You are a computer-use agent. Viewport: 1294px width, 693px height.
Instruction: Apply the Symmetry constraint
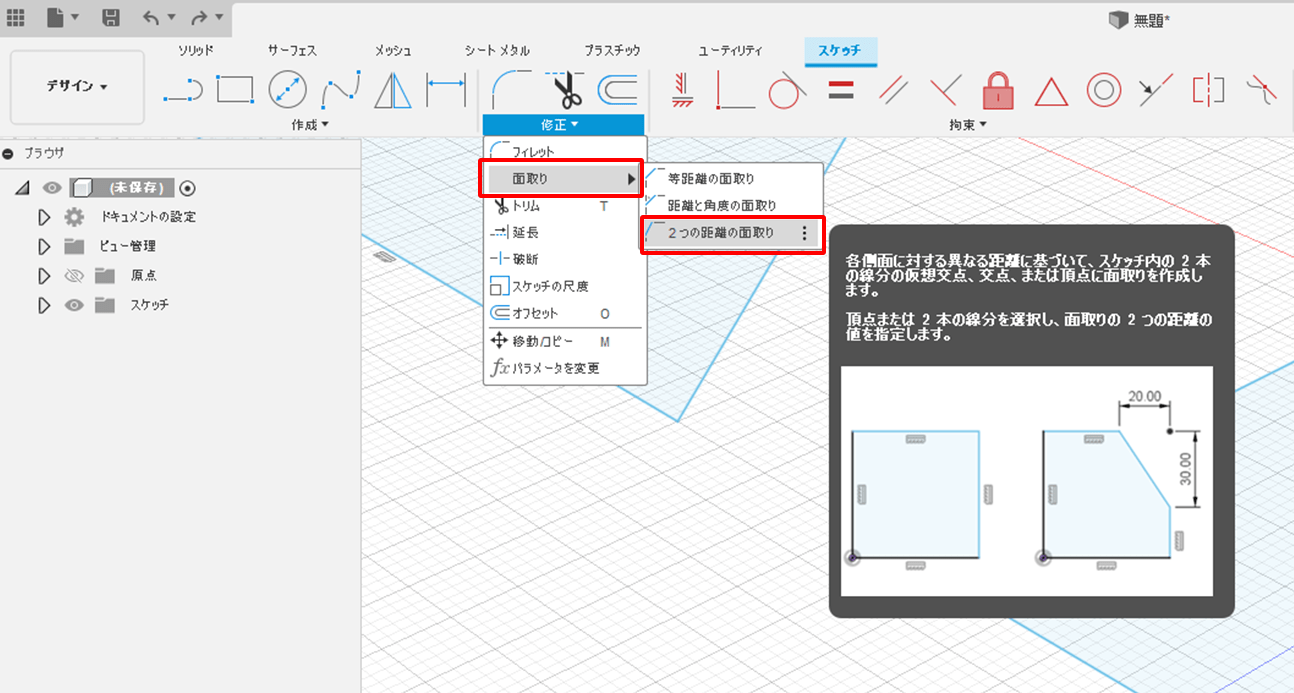point(1208,91)
